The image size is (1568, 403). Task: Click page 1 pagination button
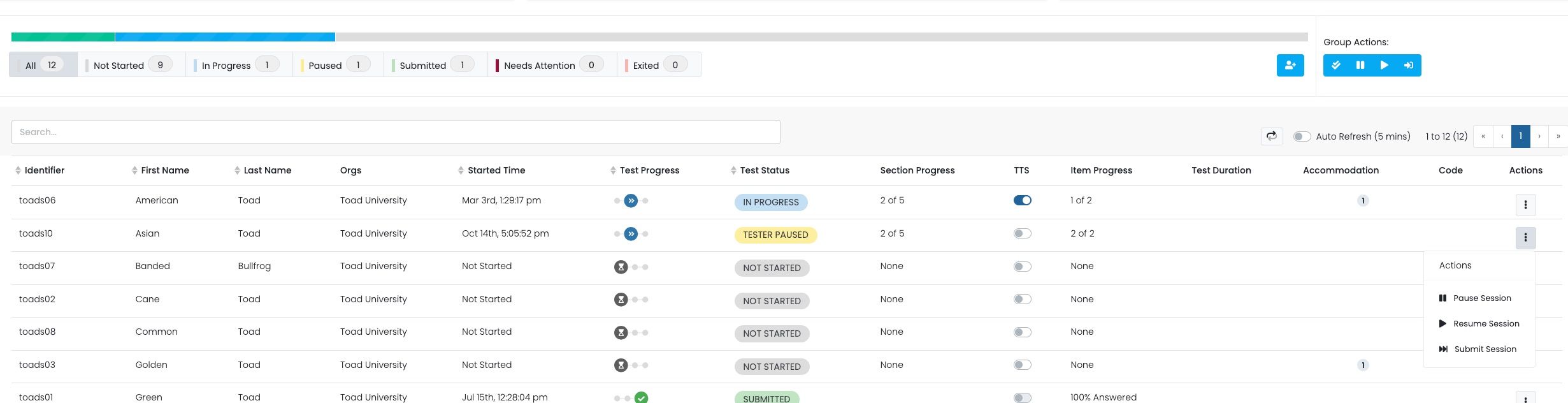[x=1521, y=136]
